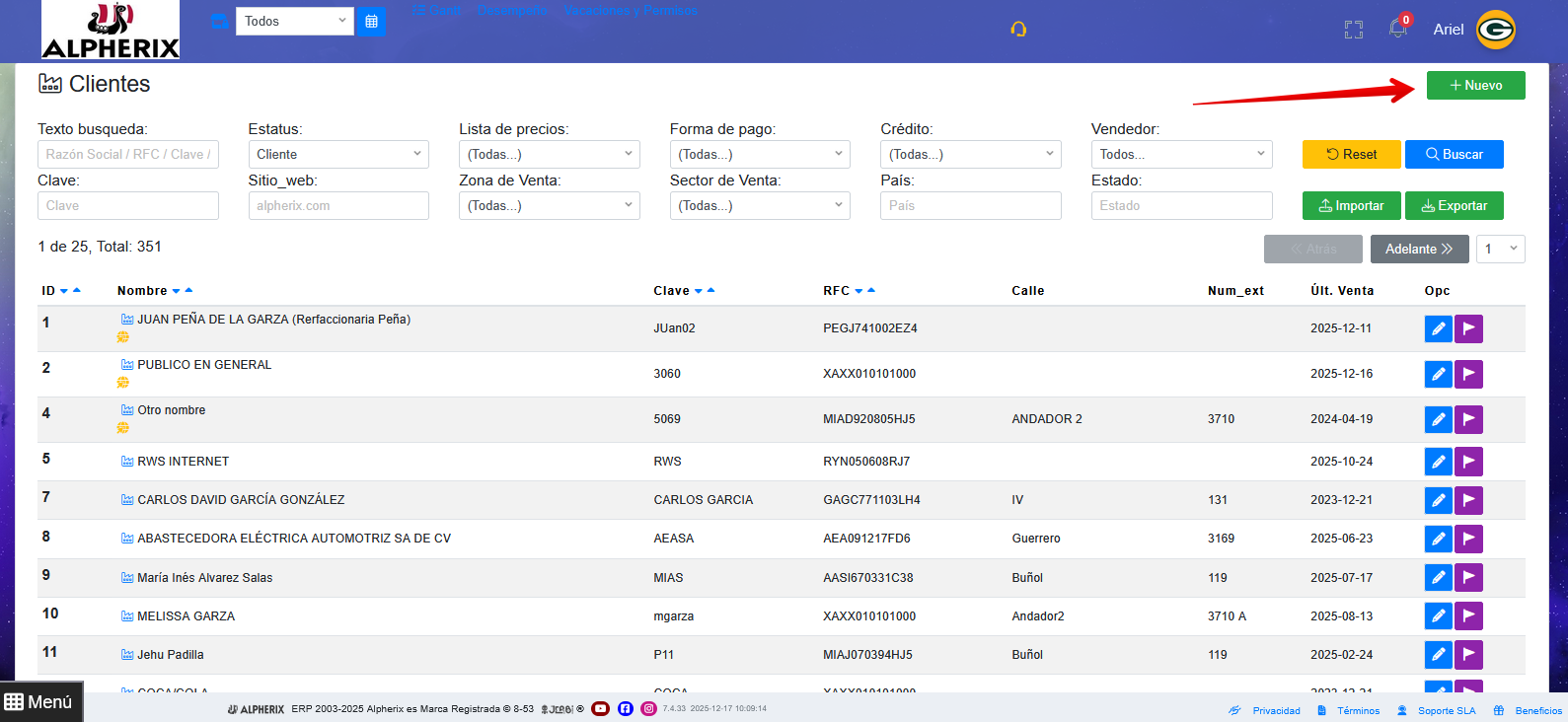Expand the Lista de precios dropdown
This screenshot has width=1568, height=722.
[x=549, y=154]
